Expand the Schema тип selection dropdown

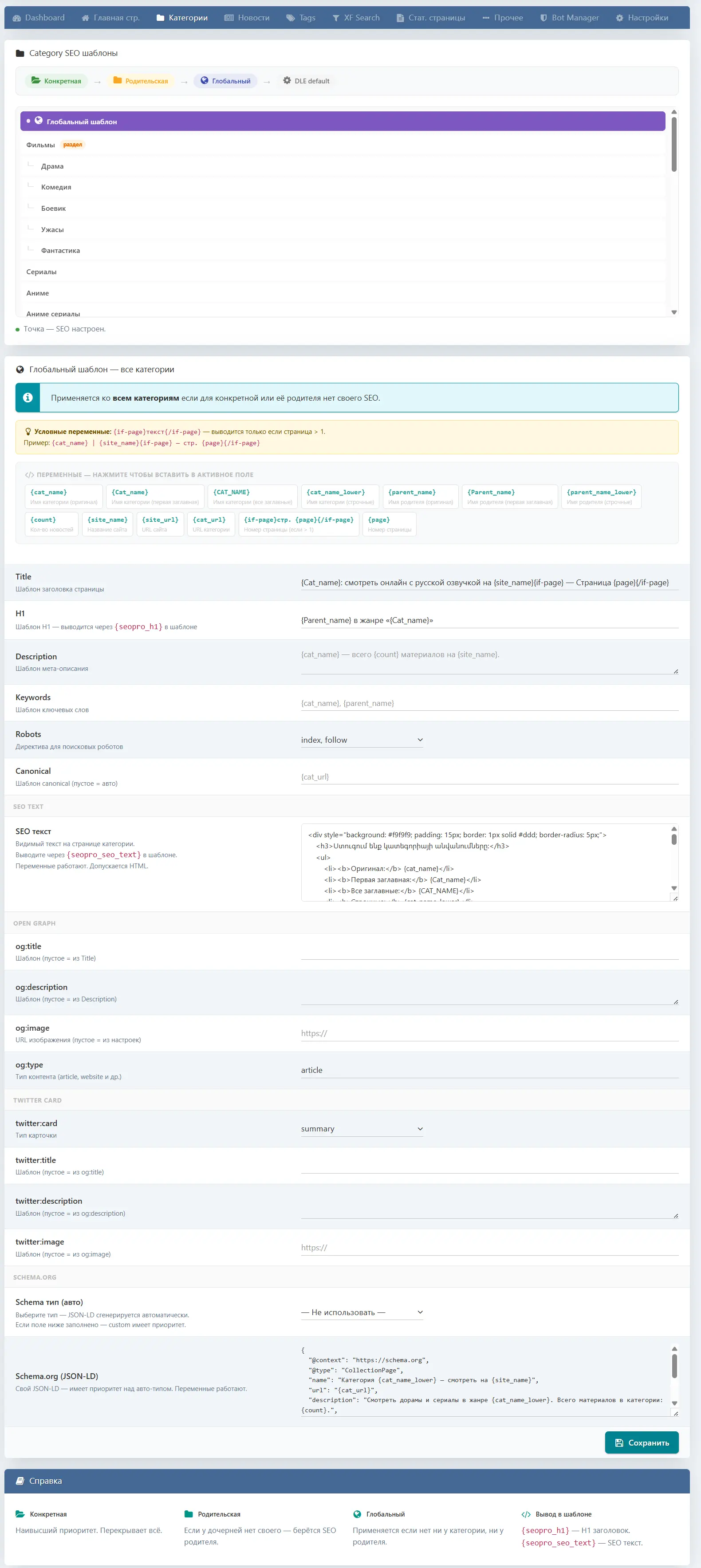tap(362, 1312)
